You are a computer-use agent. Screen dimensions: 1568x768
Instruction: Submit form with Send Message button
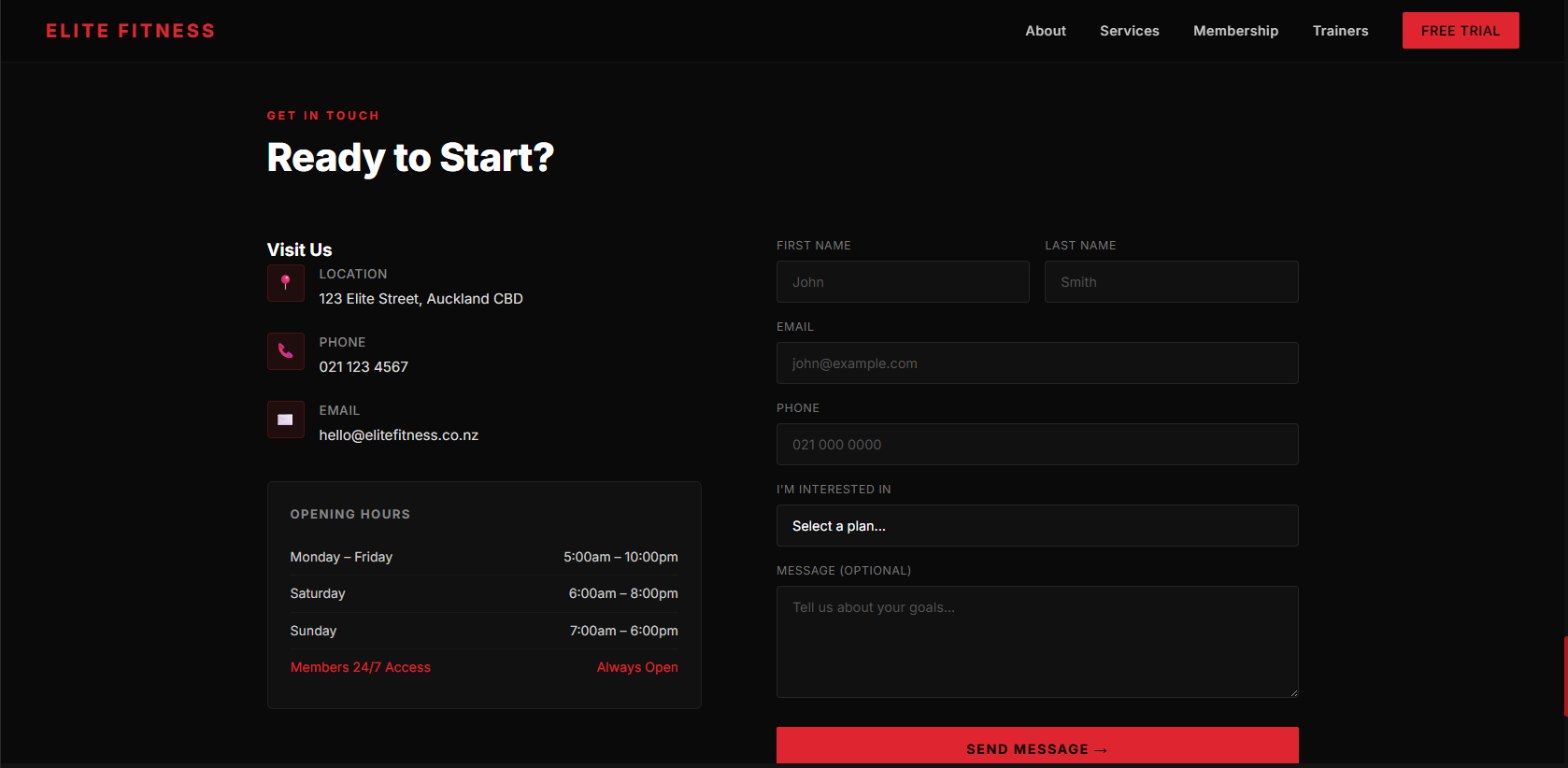click(x=1036, y=747)
